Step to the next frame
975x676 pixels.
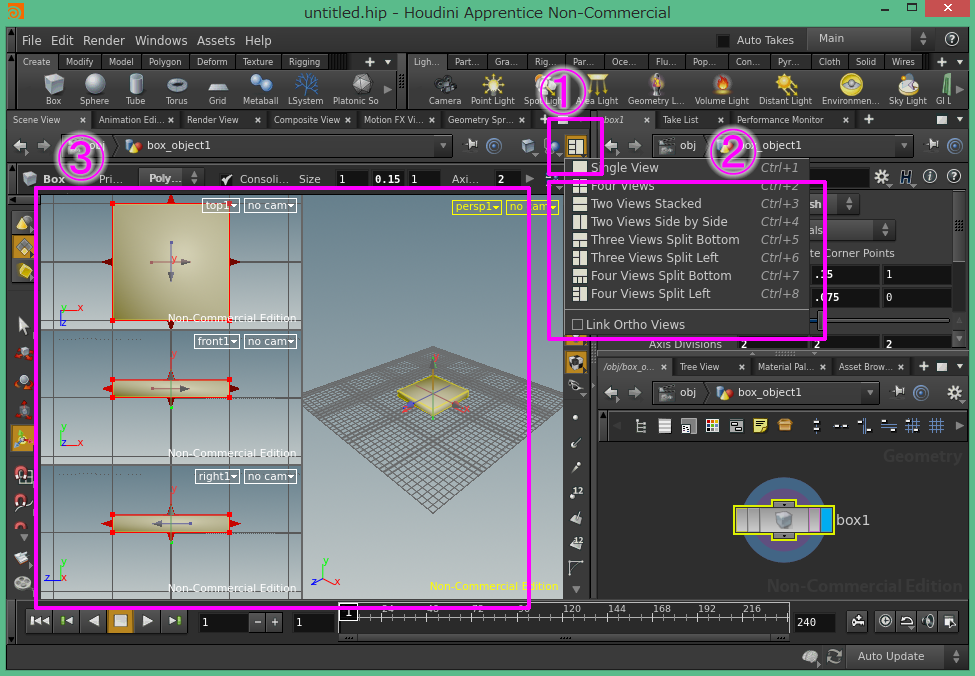click(x=175, y=621)
